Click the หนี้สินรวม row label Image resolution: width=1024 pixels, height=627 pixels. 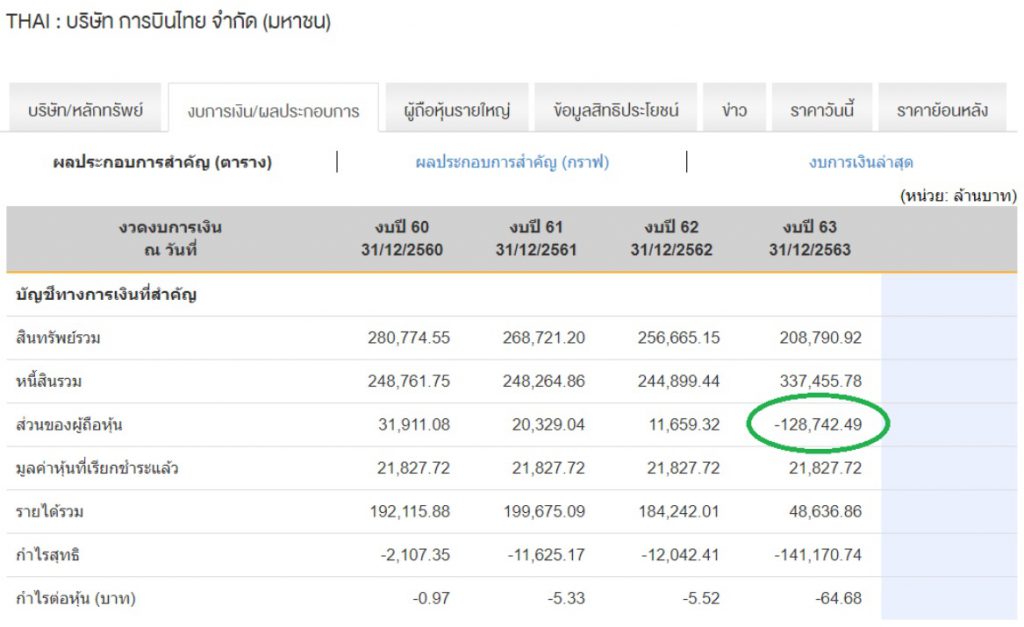coord(49,381)
